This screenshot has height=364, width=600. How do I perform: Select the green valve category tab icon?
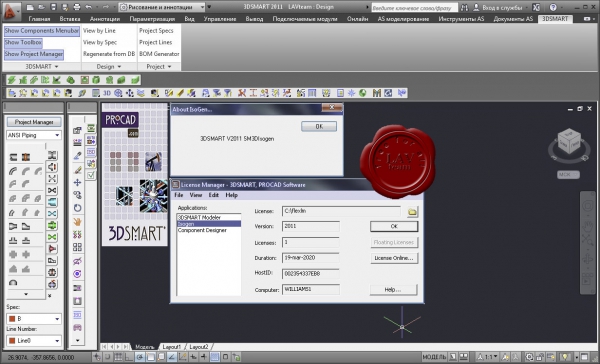(x=52, y=237)
